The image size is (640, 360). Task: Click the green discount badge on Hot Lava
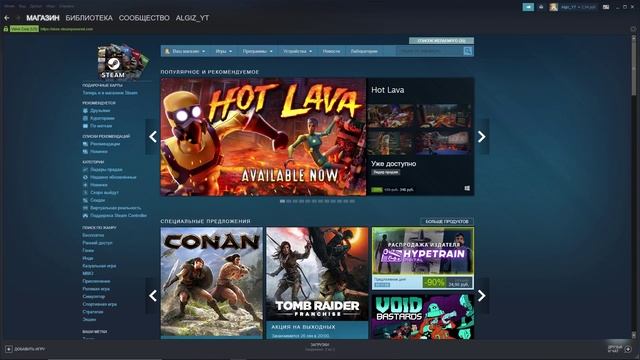point(377,190)
